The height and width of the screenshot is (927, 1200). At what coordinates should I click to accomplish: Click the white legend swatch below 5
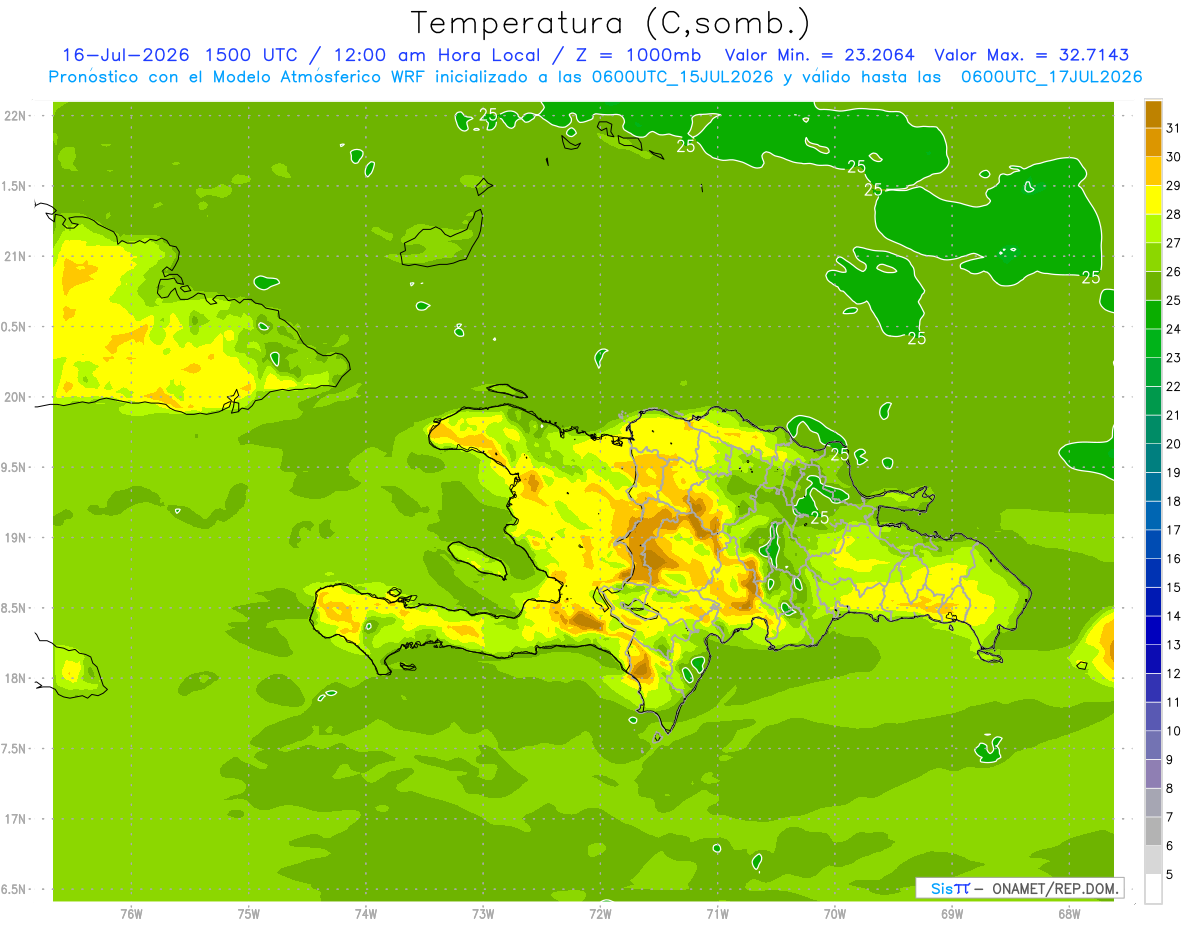(x=1153, y=889)
